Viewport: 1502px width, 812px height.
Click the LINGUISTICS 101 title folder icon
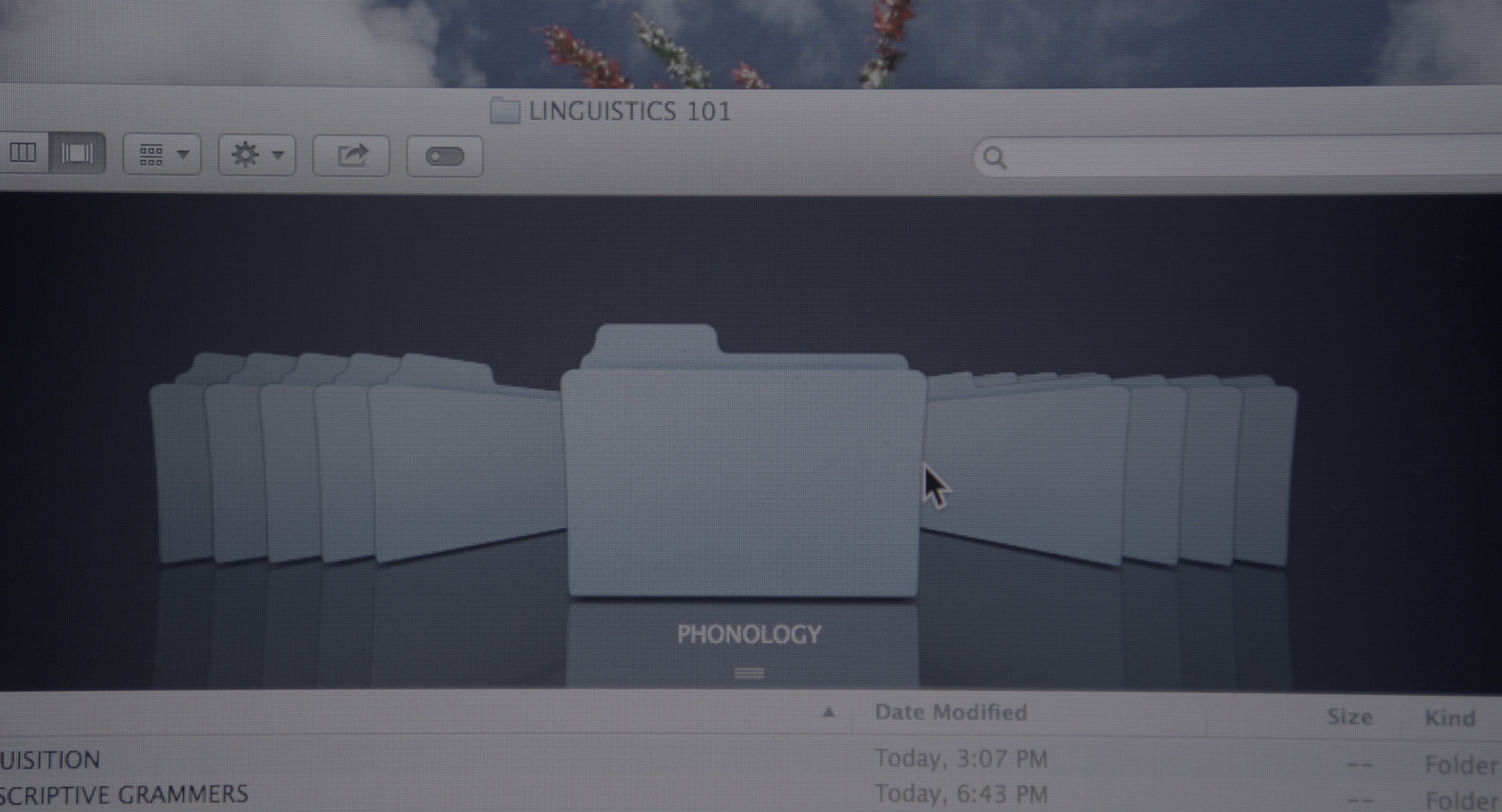(505, 111)
